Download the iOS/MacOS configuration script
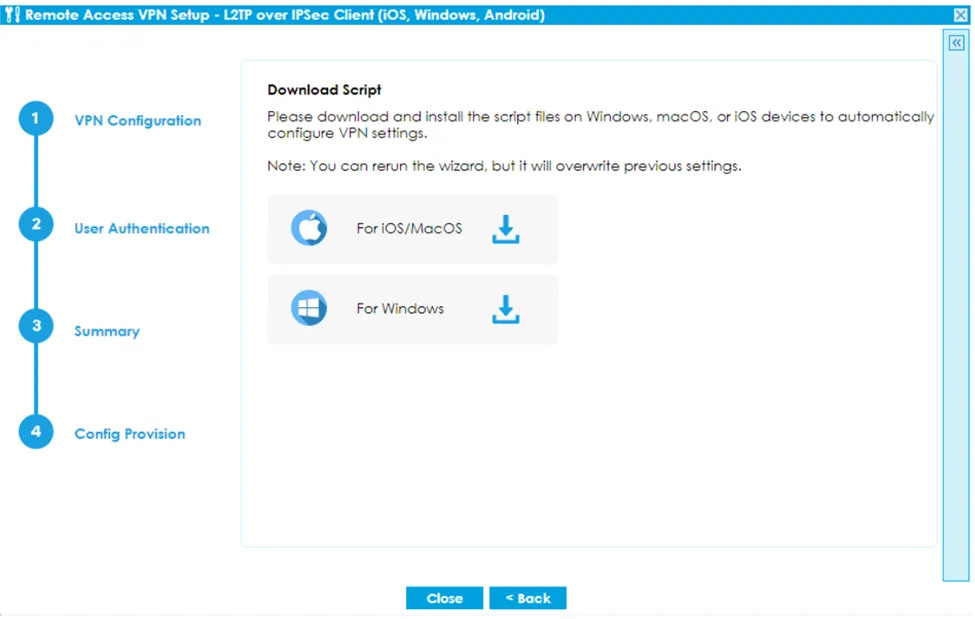 coord(506,228)
